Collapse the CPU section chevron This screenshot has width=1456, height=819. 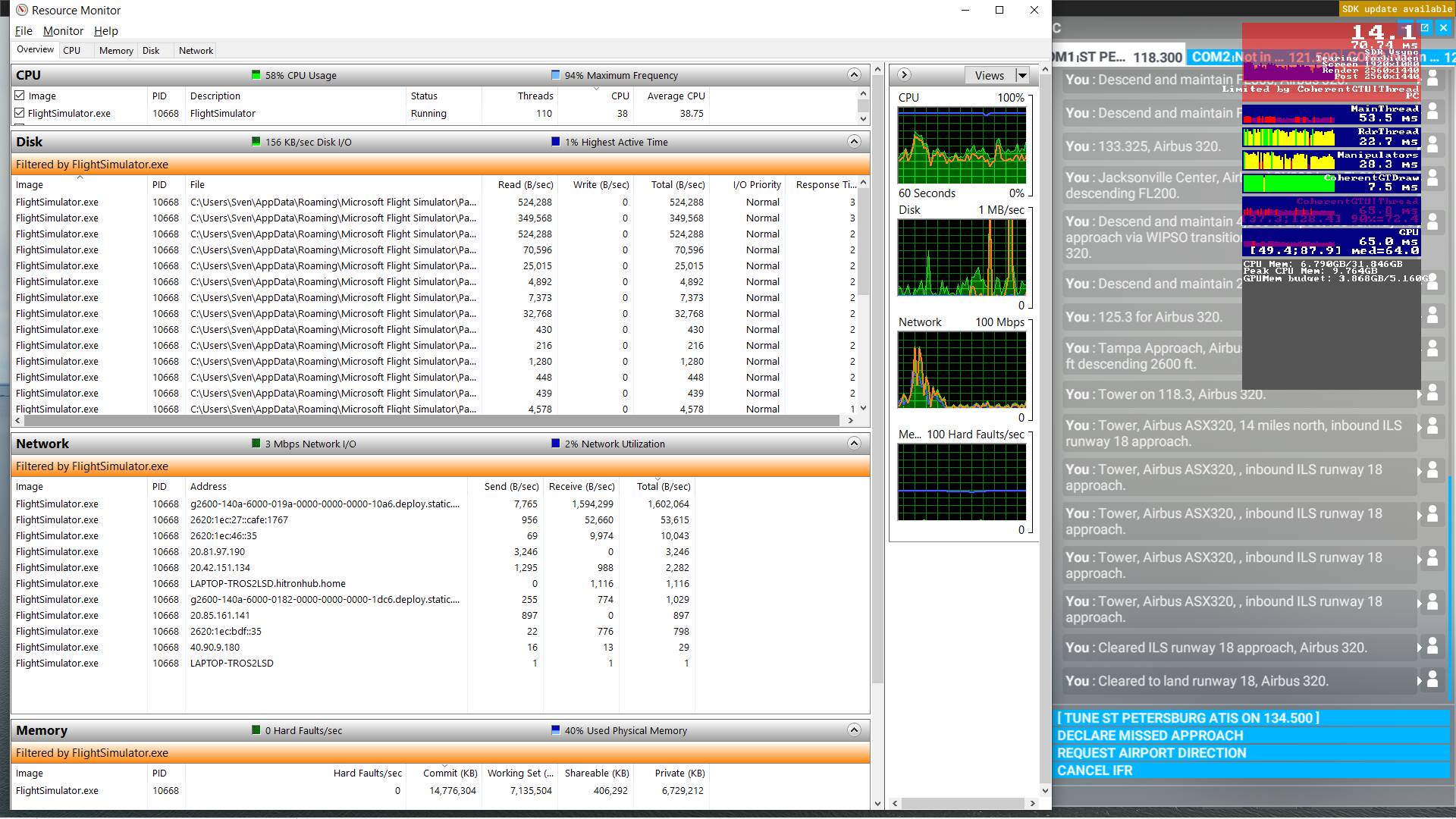pyautogui.click(x=854, y=74)
